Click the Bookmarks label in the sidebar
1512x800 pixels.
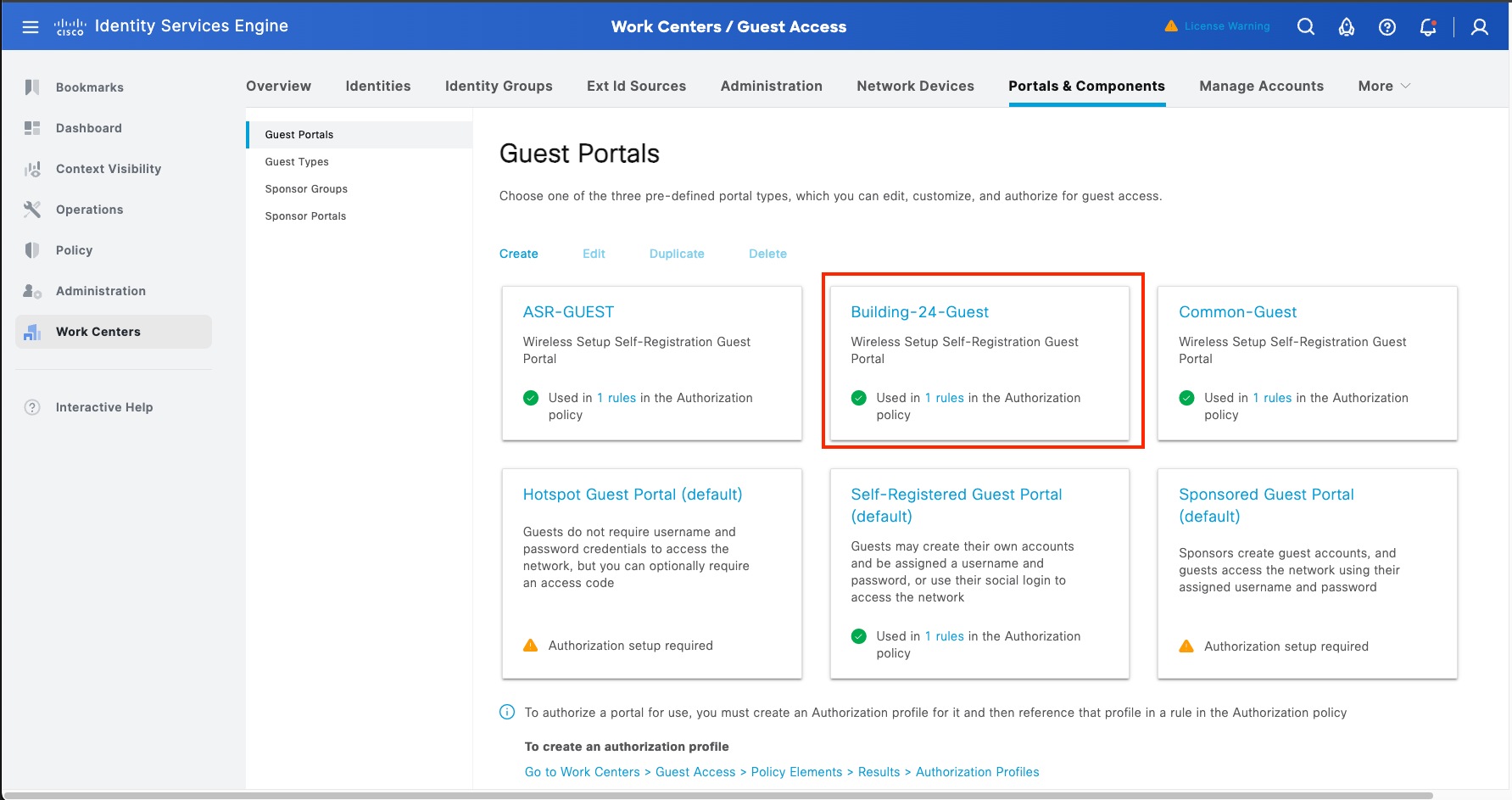click(x=90, y=87)
